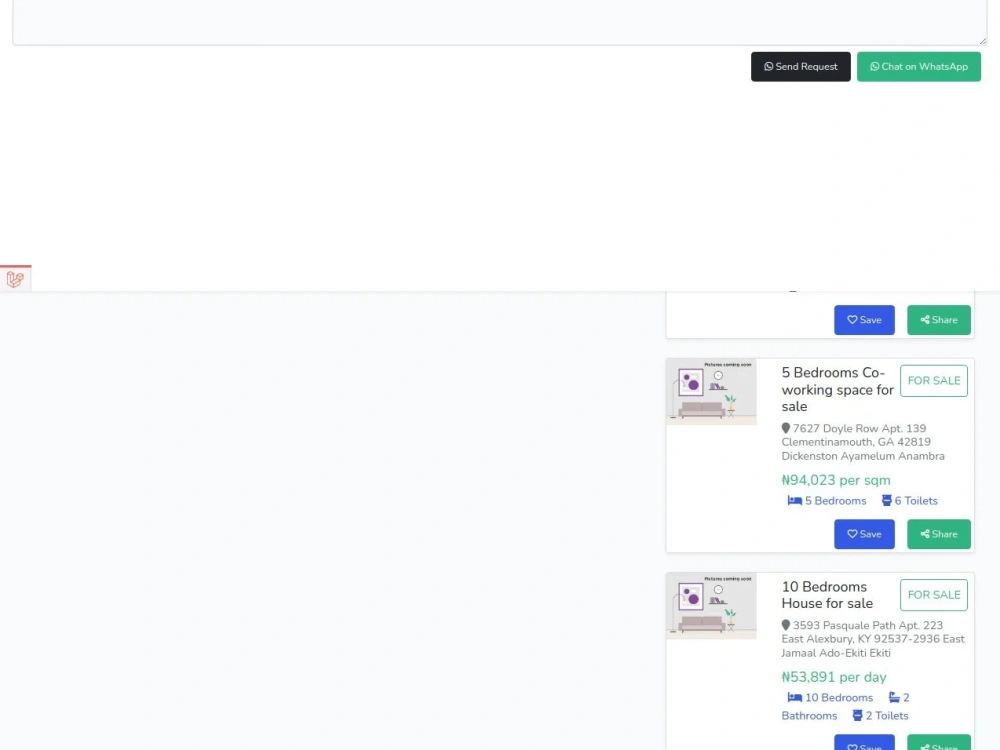Image resolution: width=1000 pixels, height=750 pixels.
Task: Open the Laravel debugbar icon
Action: 15,279
